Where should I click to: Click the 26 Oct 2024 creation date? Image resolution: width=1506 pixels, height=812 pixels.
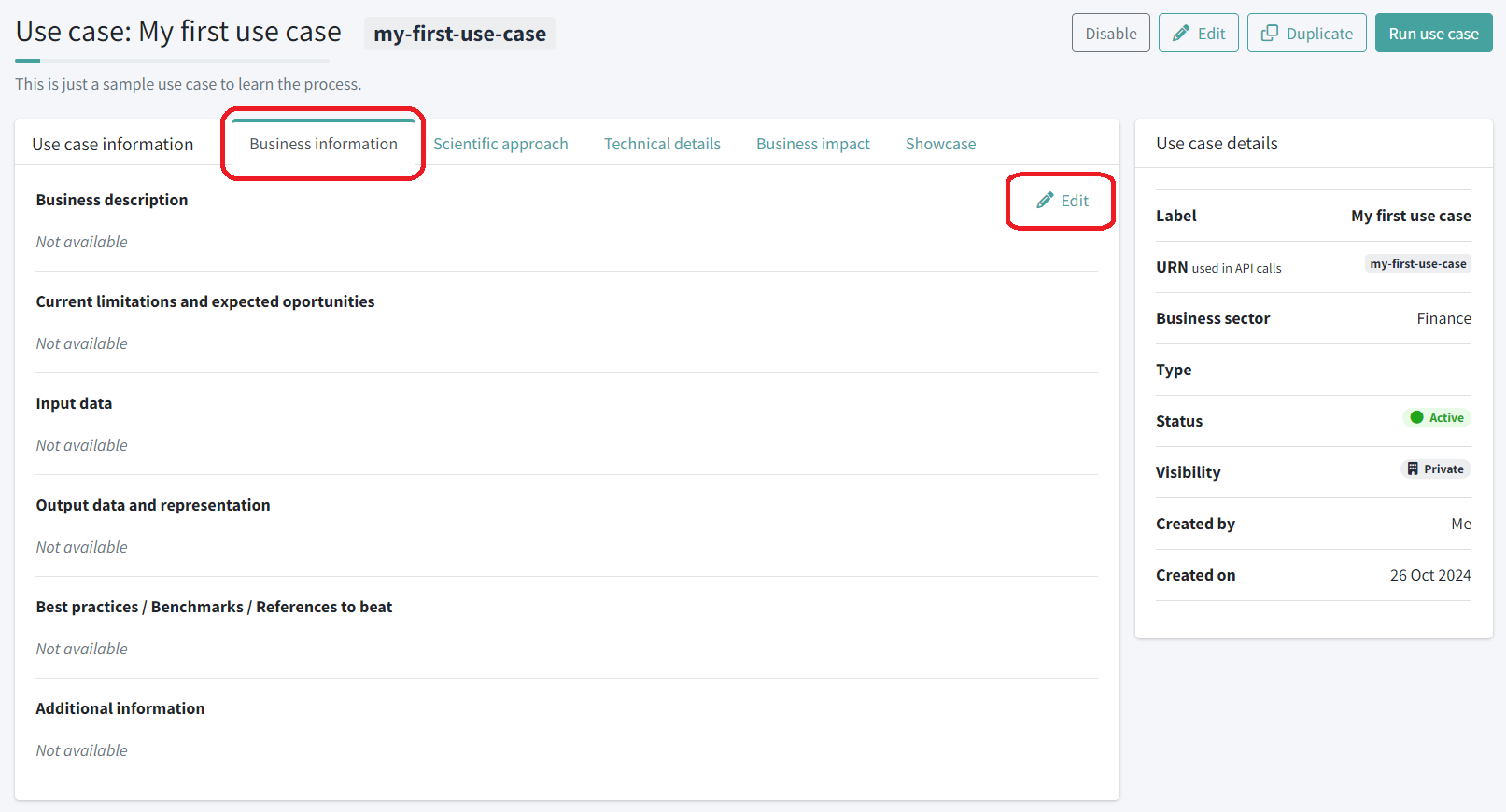pos(1429,576)
